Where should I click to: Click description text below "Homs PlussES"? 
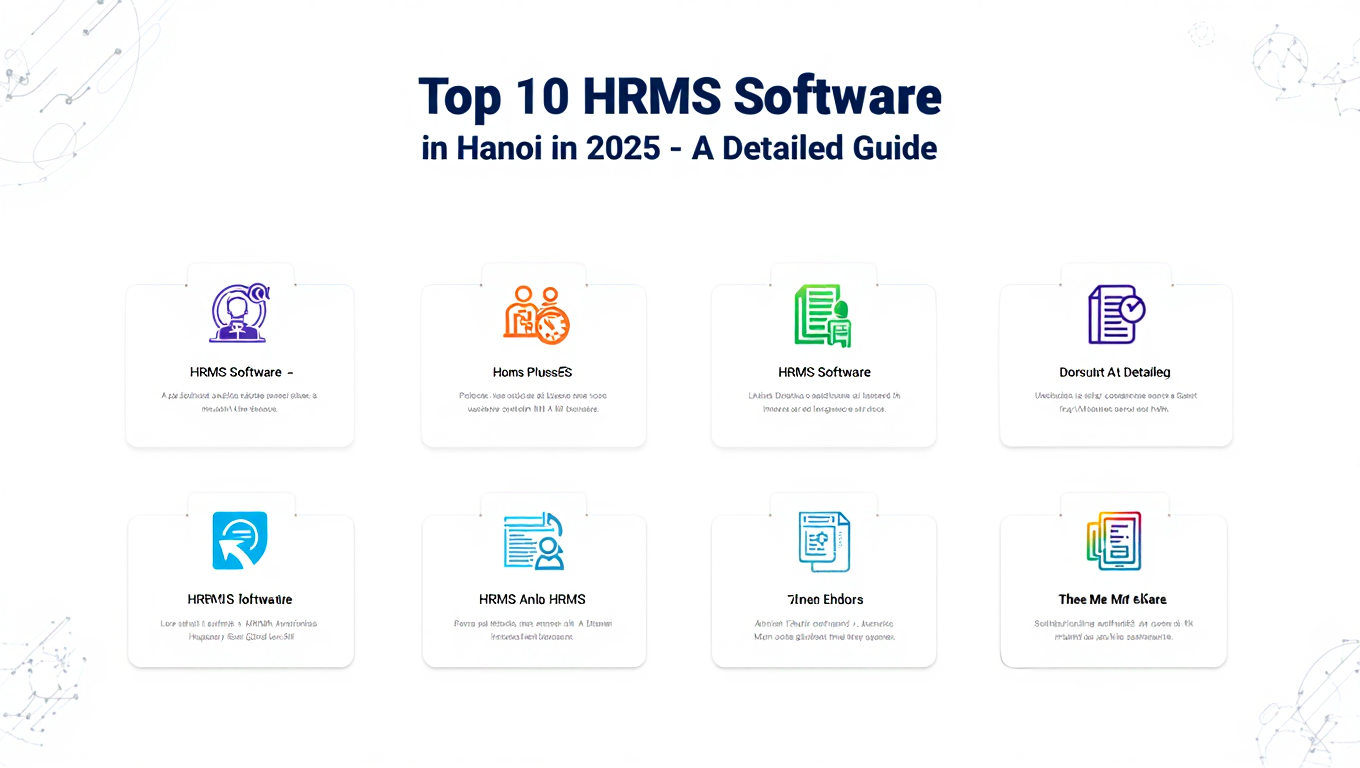pyautogui.click(x=532, y=402)
